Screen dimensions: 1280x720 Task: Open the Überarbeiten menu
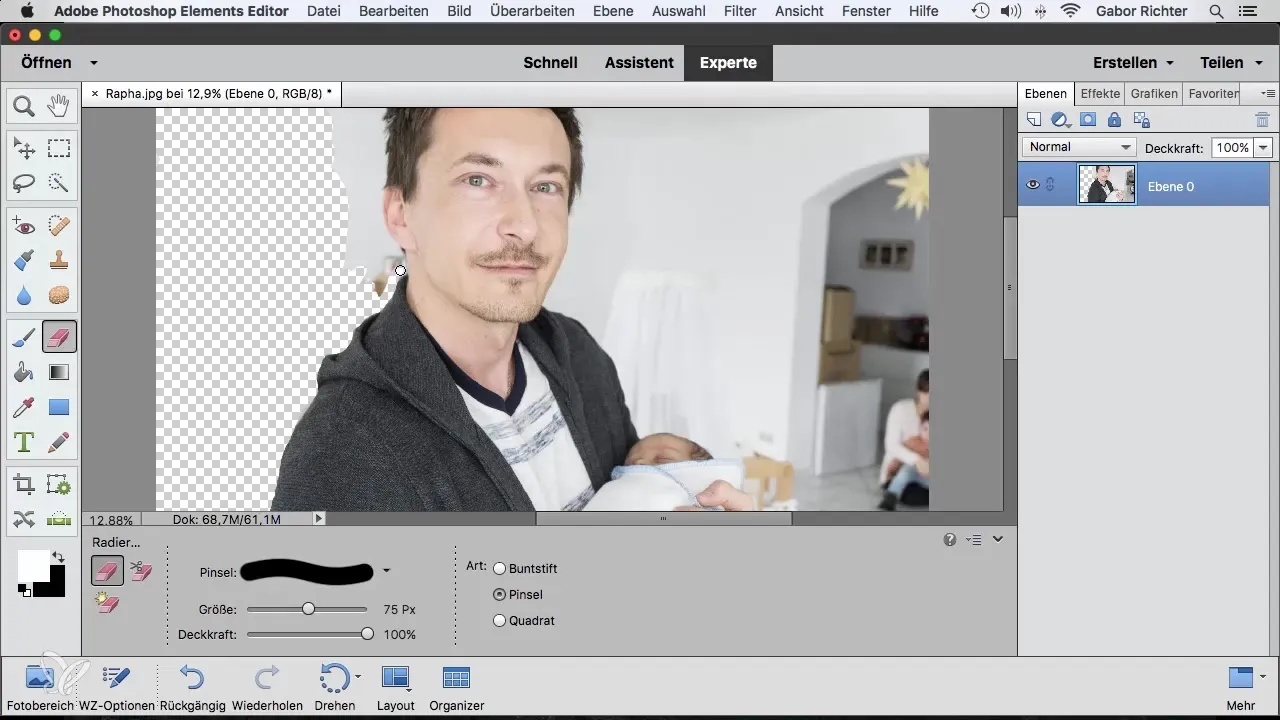tap(532, 11)
